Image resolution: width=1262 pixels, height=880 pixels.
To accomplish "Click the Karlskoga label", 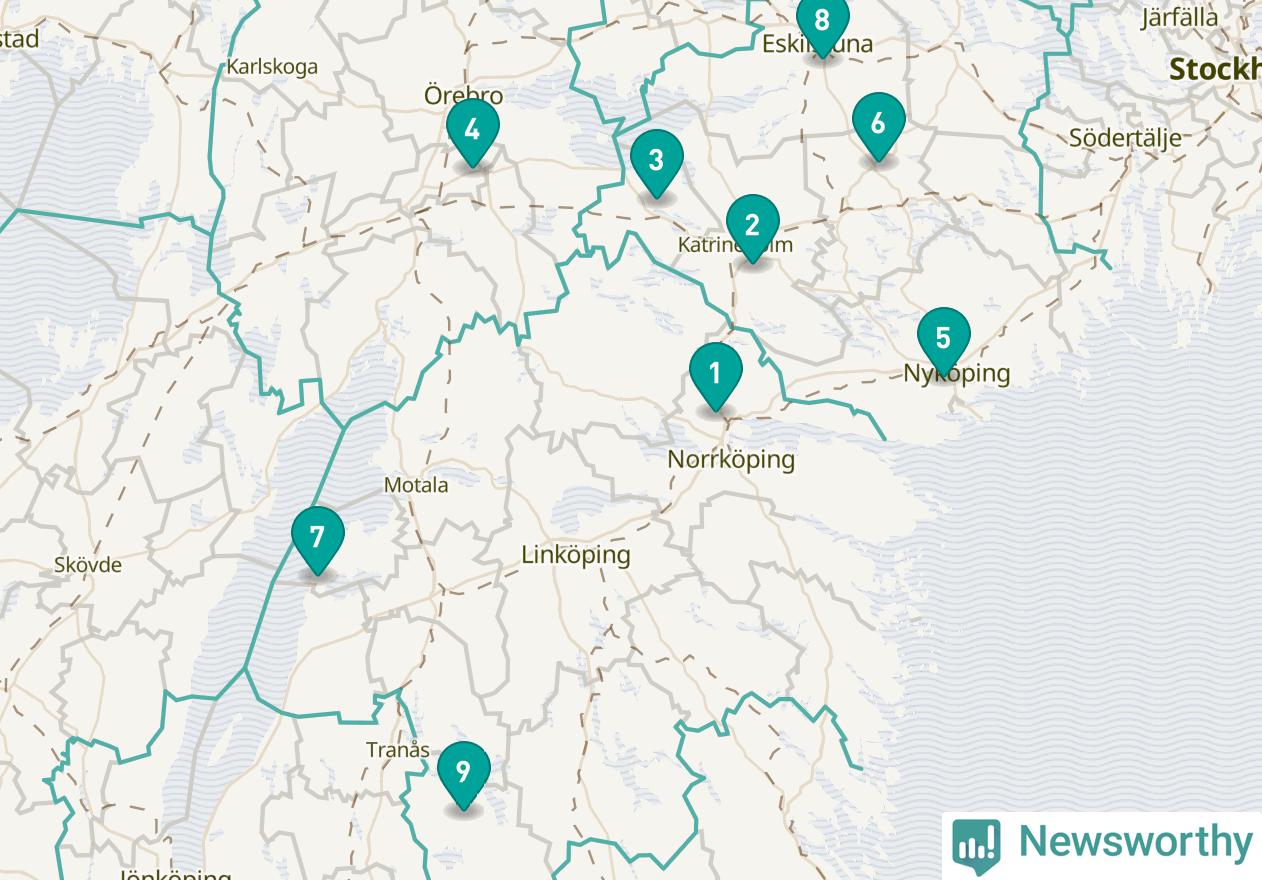I will click(272, 67).
